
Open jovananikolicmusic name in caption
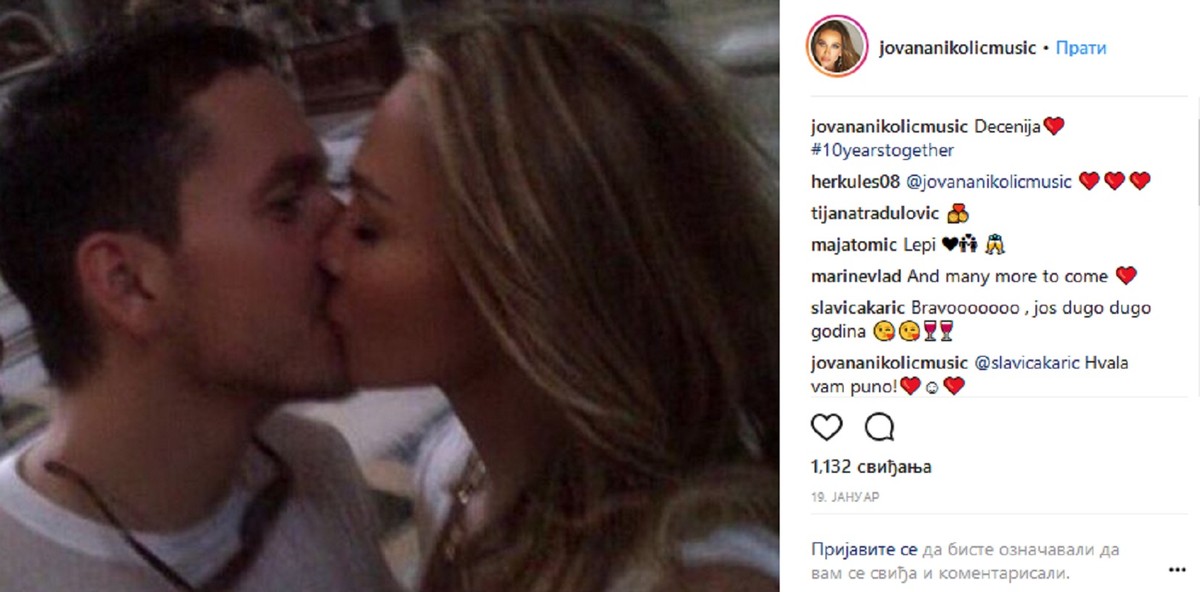coord(888,126)
